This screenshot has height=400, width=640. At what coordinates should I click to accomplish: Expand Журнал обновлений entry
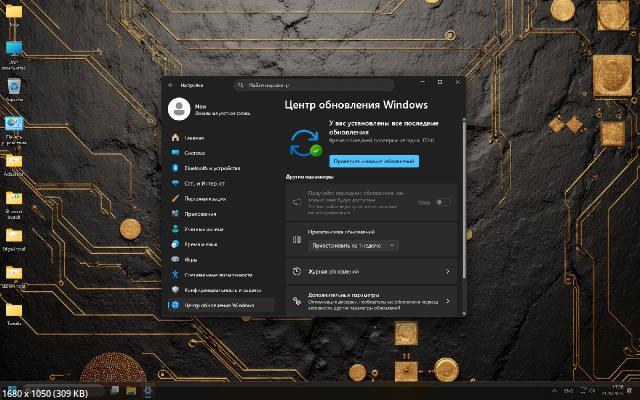(370, 271)
